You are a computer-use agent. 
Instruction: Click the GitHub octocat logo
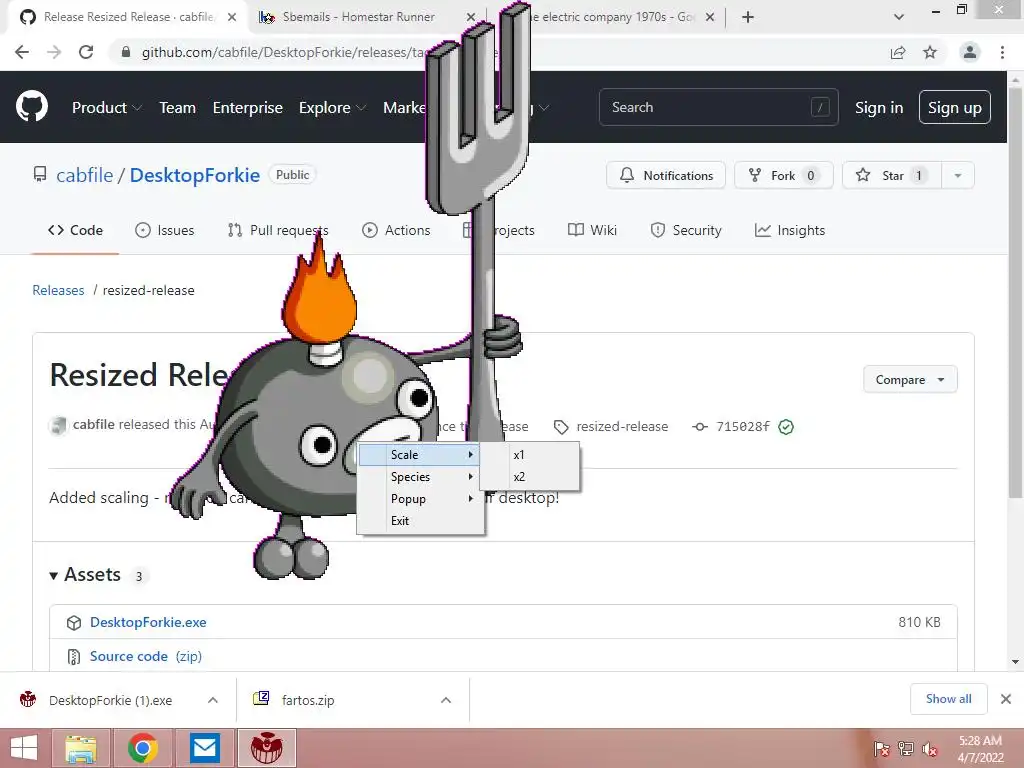[31, 107]
